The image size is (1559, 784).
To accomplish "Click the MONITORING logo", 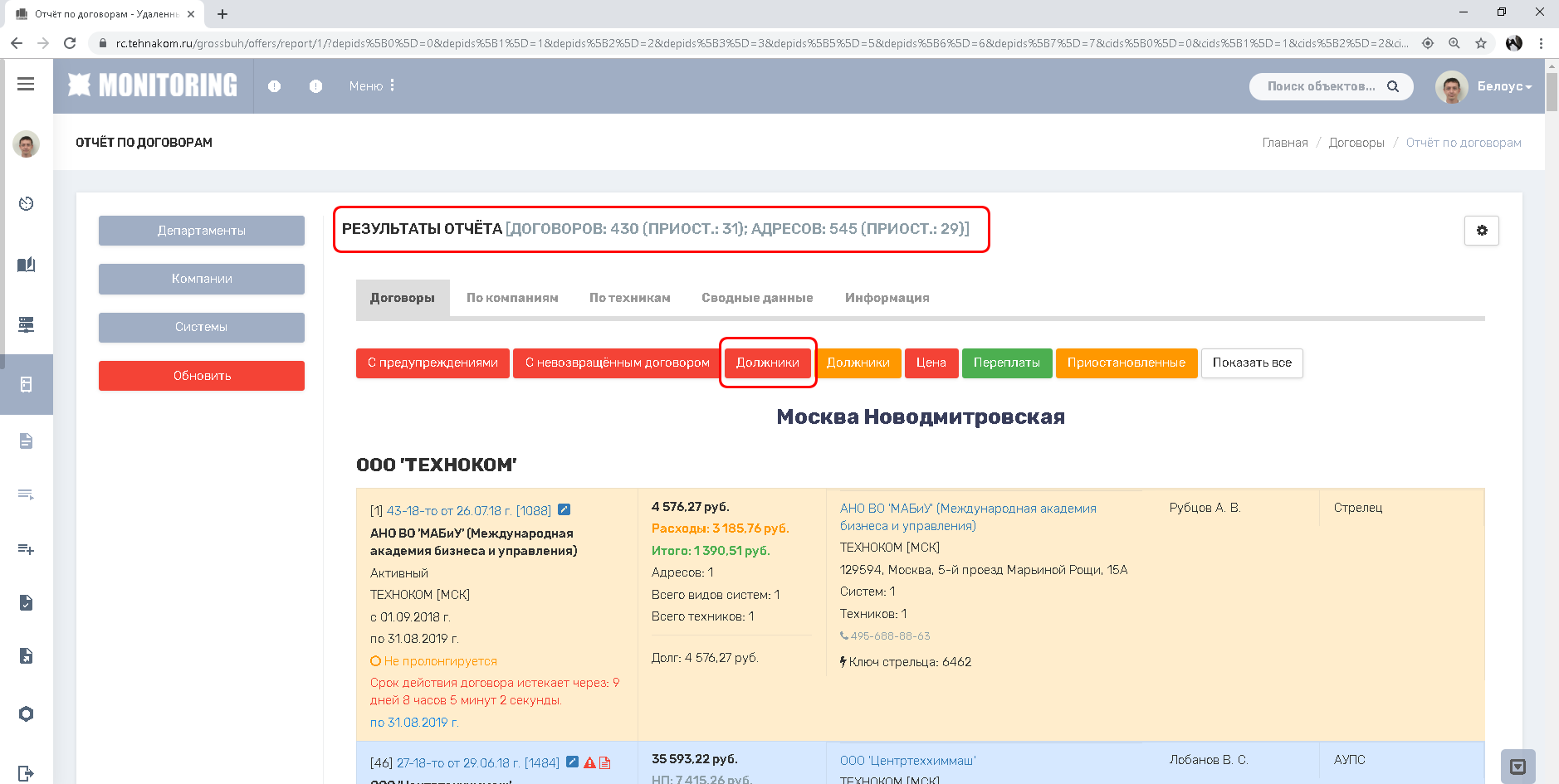I will [153, 85].
